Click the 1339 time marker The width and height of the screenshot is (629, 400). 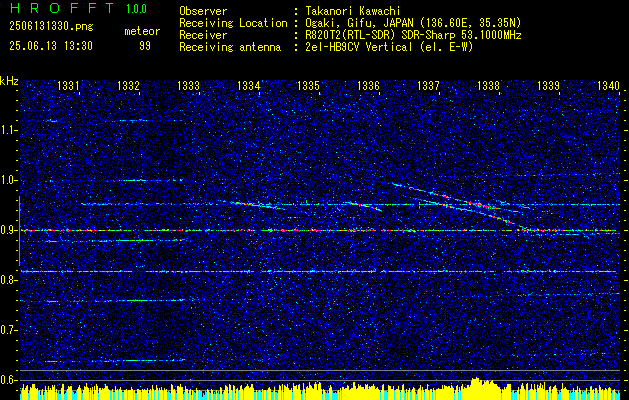pos(549,85)
